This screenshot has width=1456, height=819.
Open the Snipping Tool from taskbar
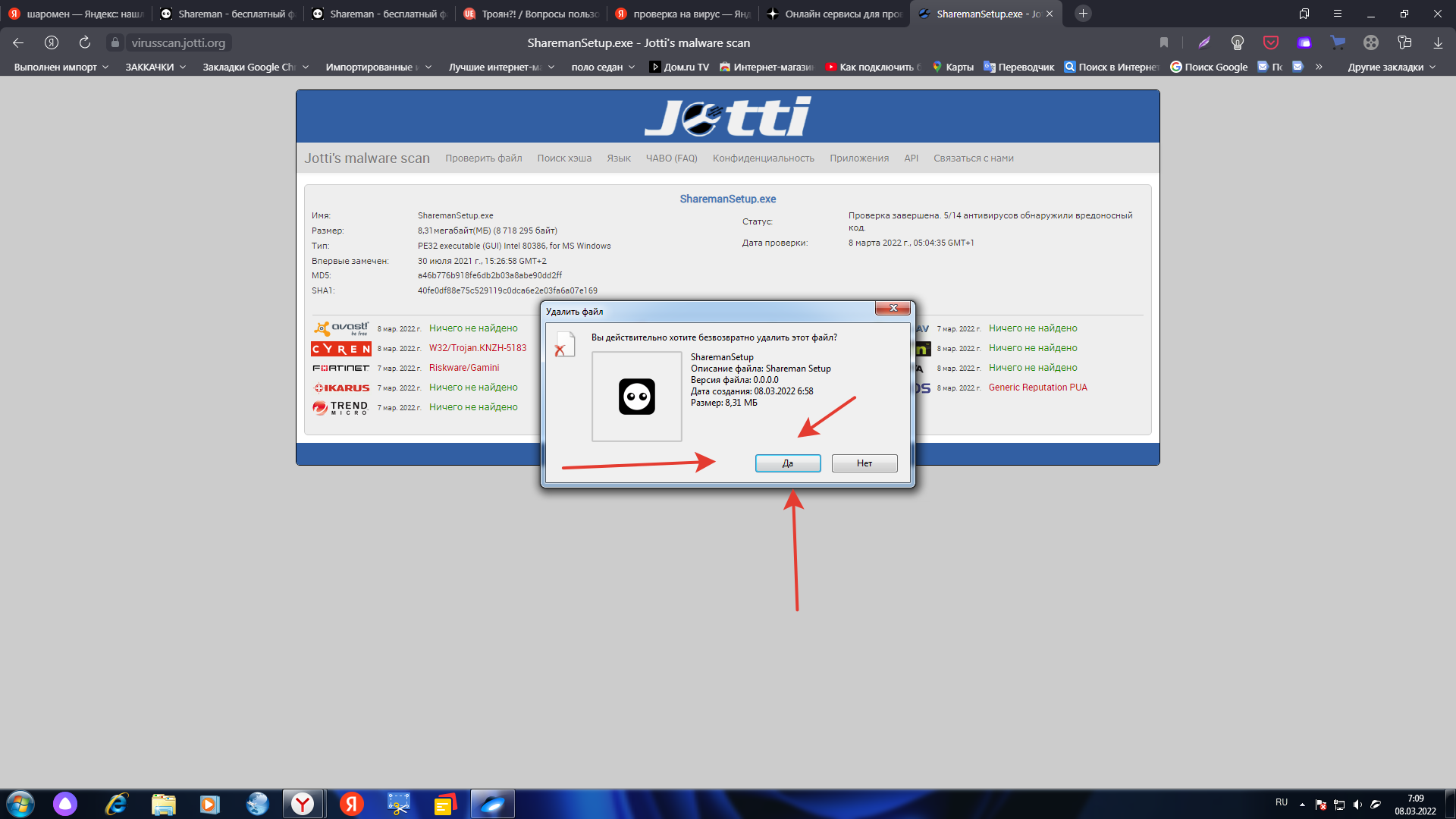398,804
